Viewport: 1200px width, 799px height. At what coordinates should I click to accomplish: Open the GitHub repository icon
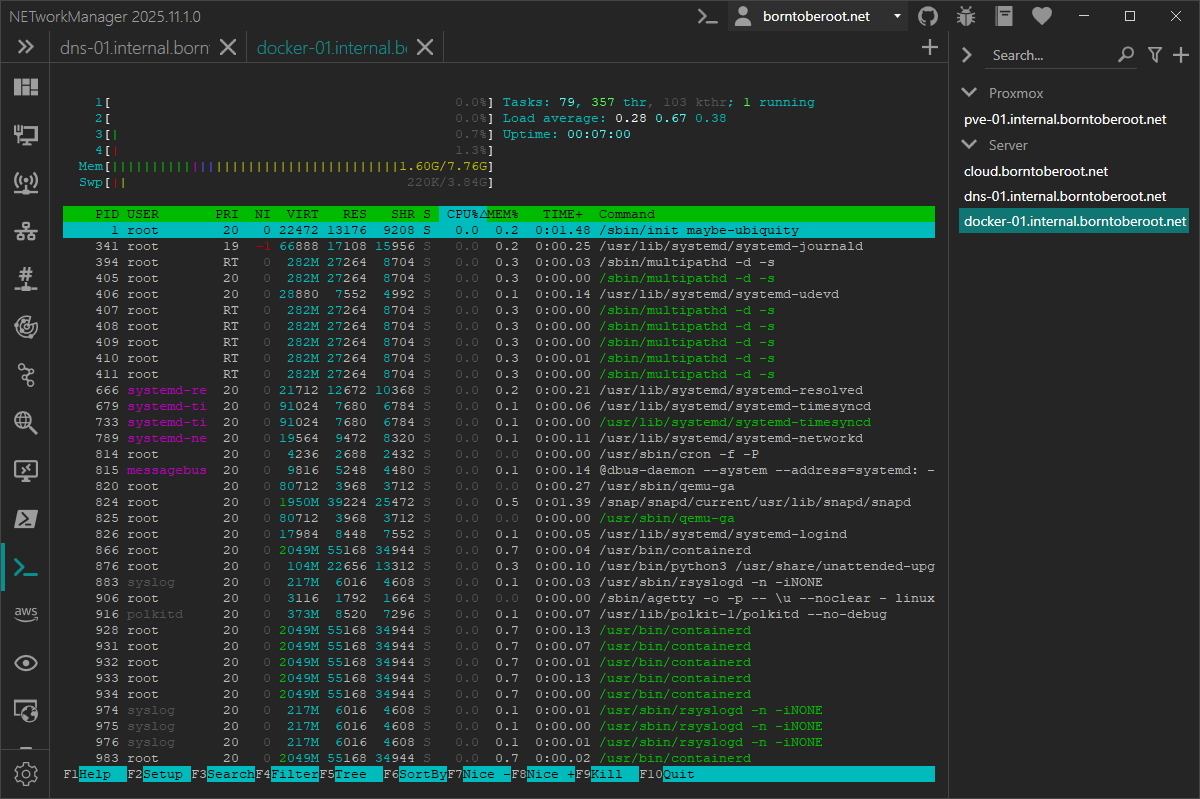[928, 16]
